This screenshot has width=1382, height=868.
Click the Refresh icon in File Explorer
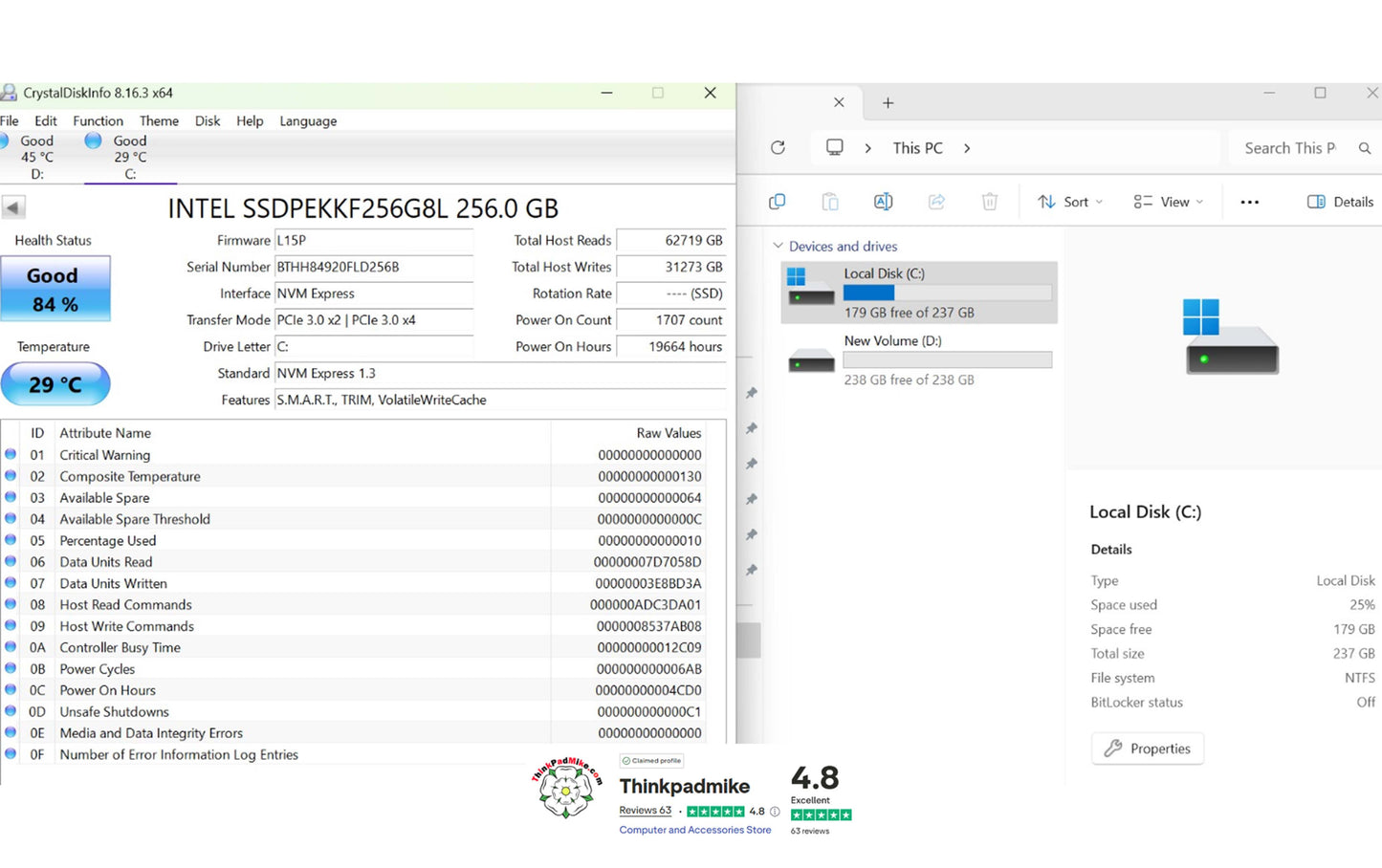tap(778, 147)
